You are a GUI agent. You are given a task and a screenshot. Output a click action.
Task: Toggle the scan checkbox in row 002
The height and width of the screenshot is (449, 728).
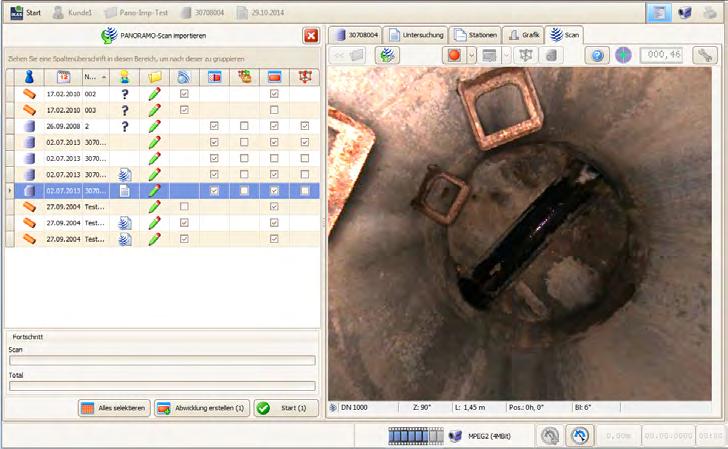184,94
